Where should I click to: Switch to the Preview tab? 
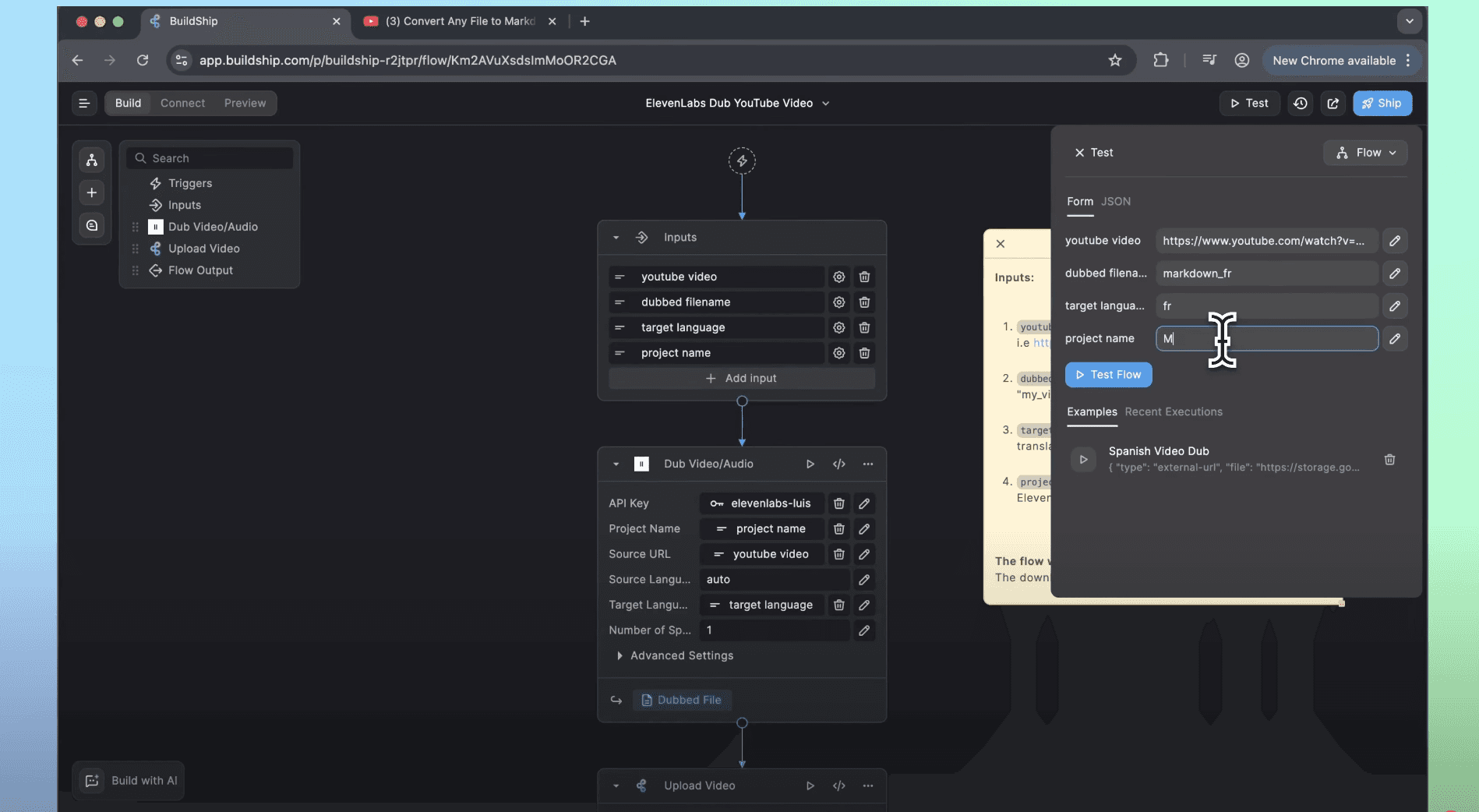(245, 103)
